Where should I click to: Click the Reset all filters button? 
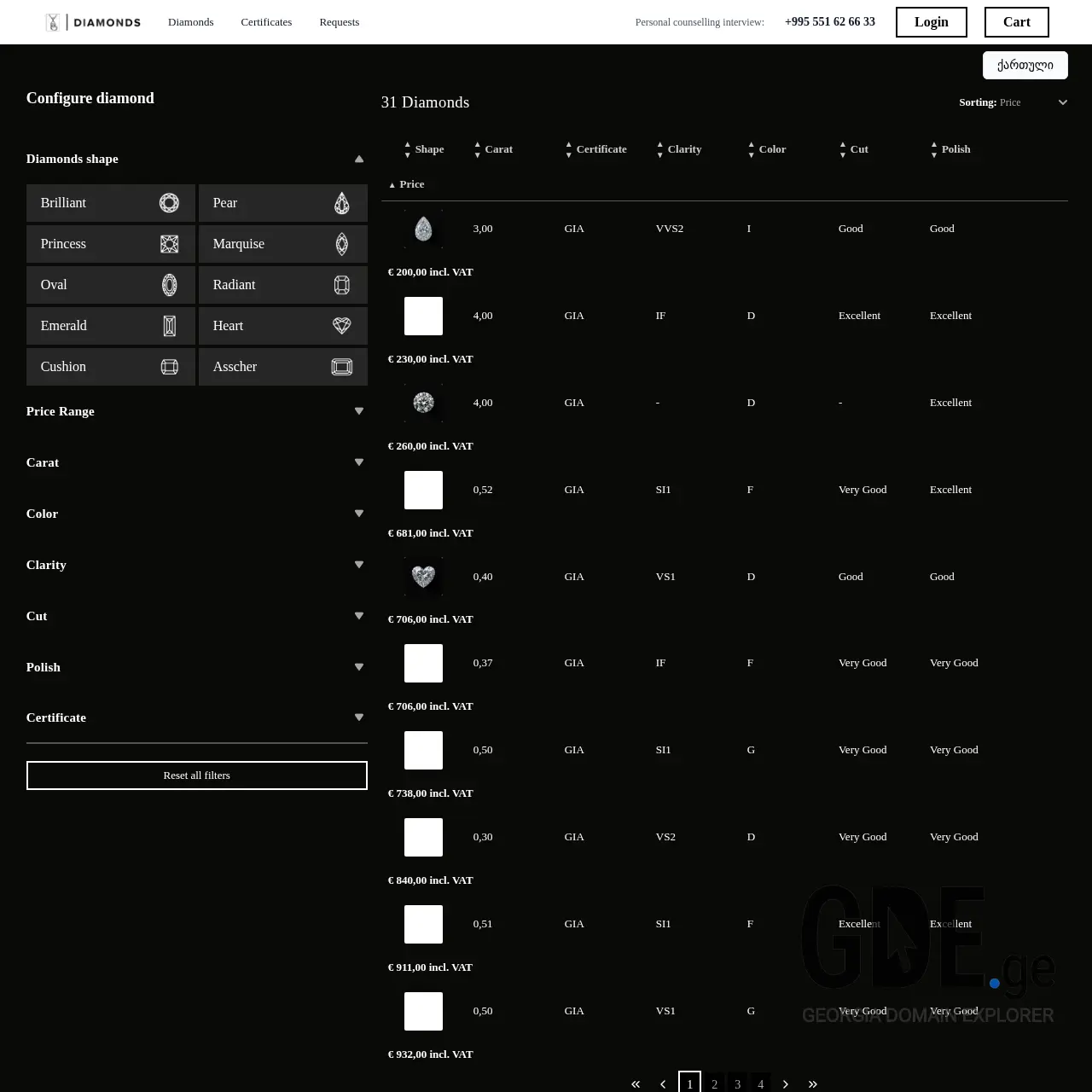click(196, 775)
